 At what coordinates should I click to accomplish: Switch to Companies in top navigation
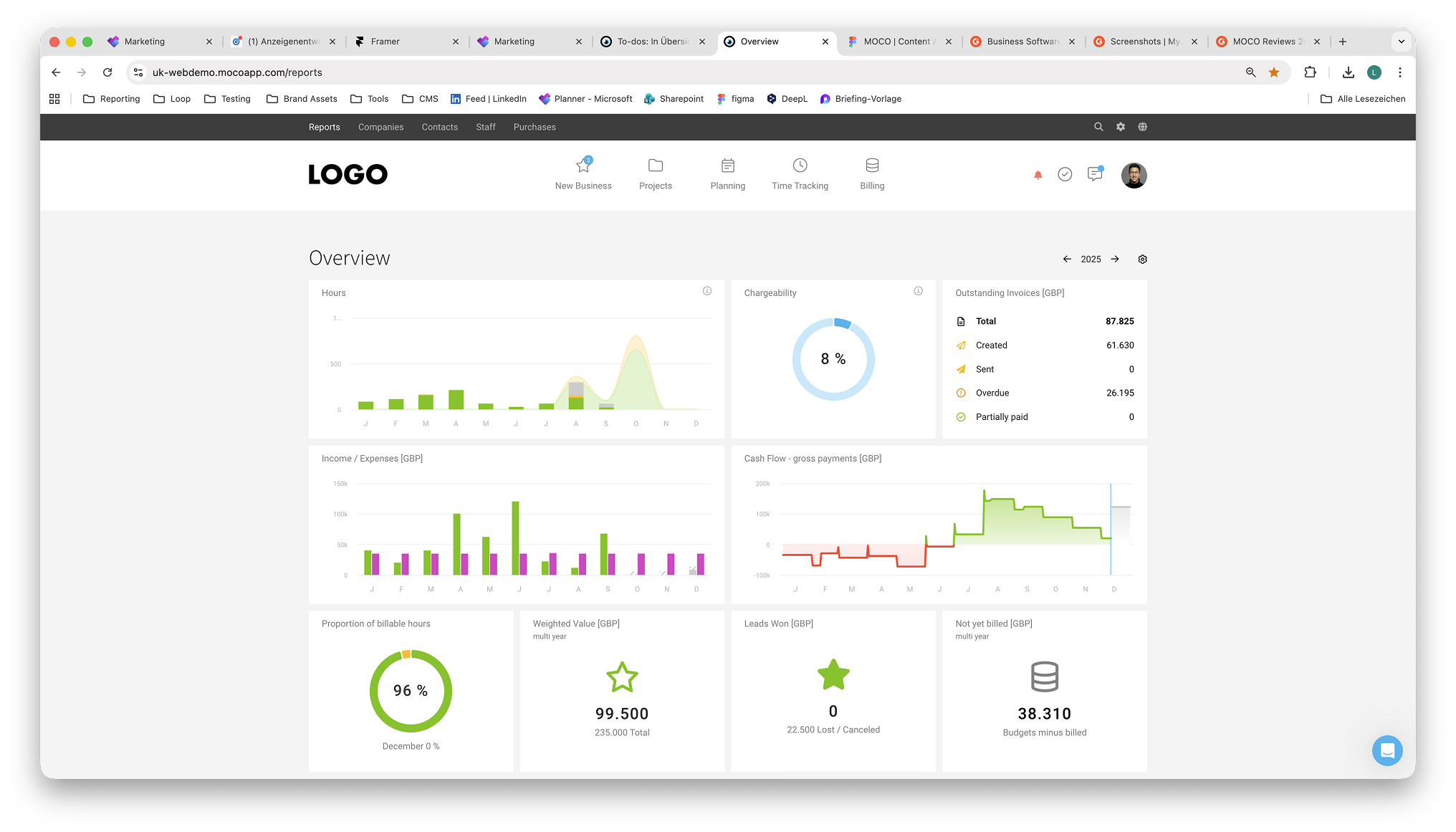pos(380,128)
